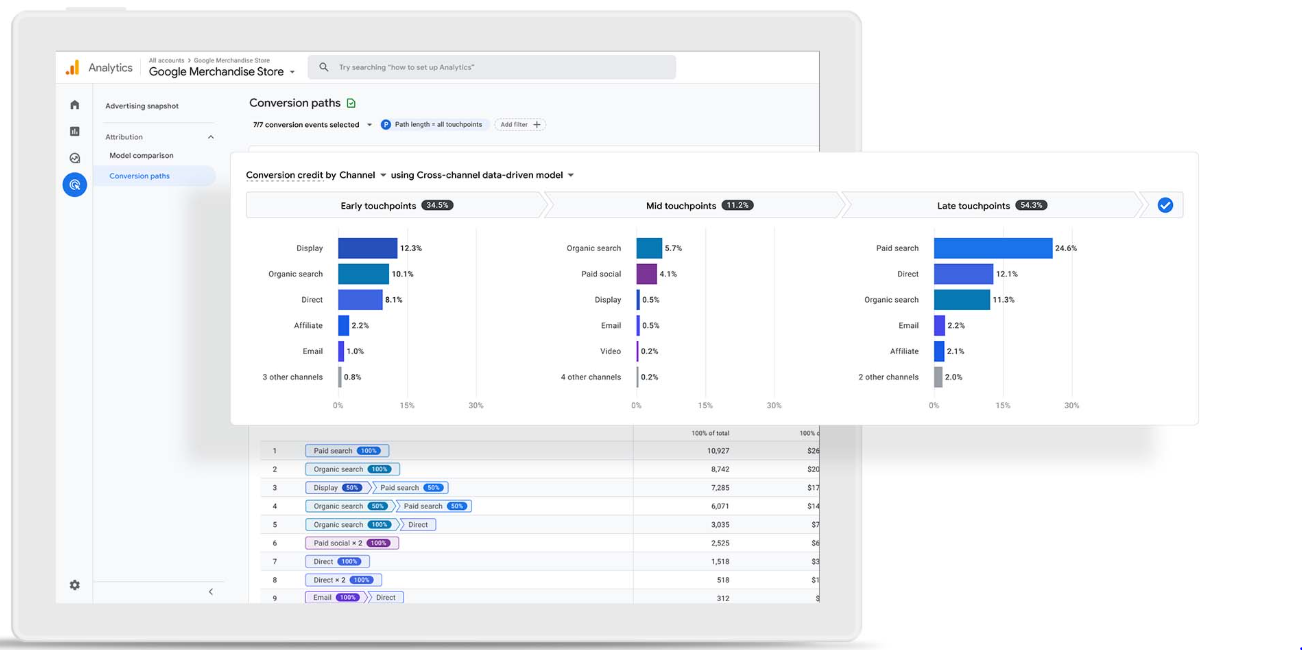Click the Direct × 2 path chip
Screen dimensions: 1302x650
pos(343,580)
